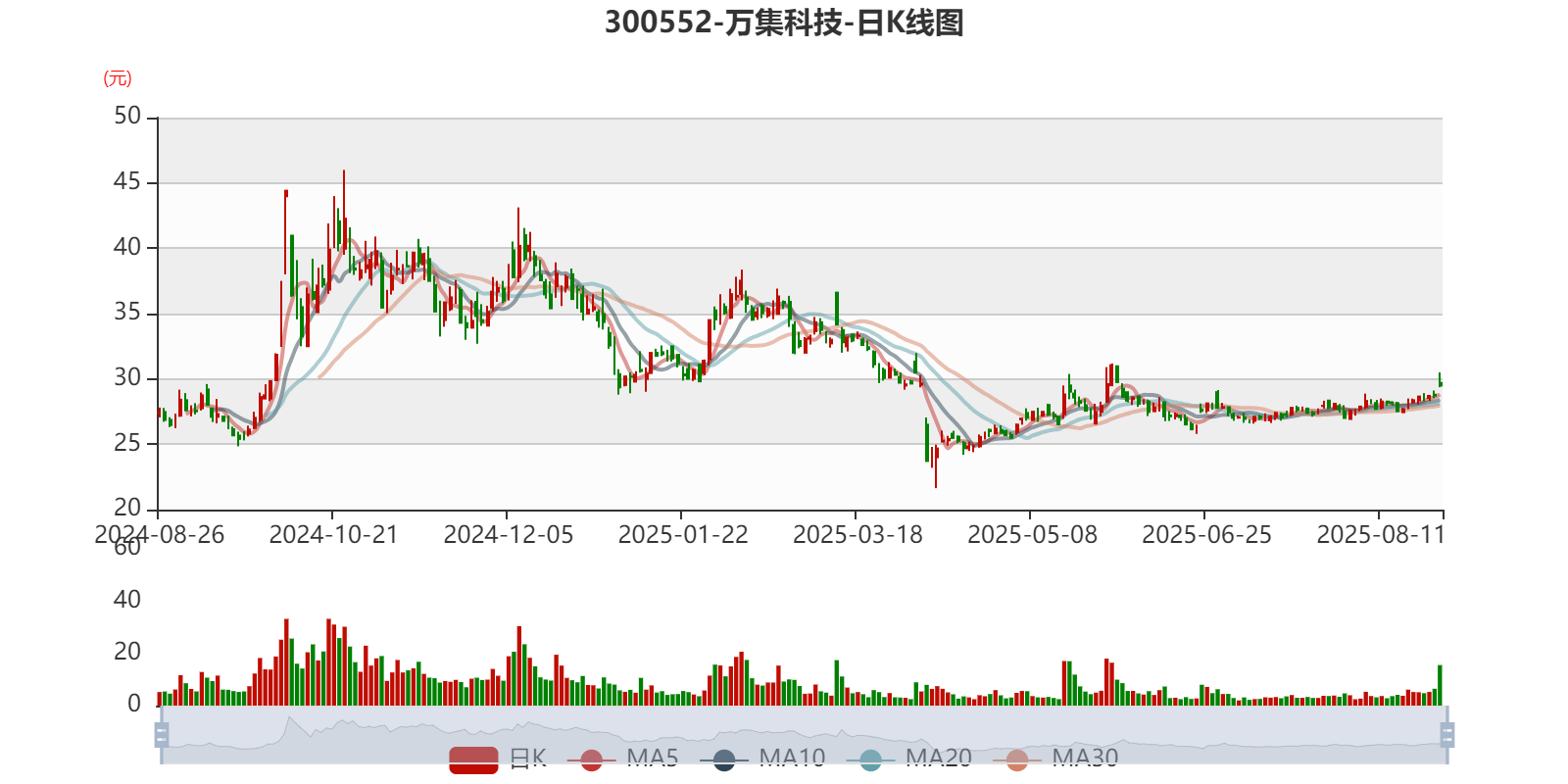This screenshot has width=1568, height=784.
Task: Click the data zoom overview bar
Action: (804, 735)
